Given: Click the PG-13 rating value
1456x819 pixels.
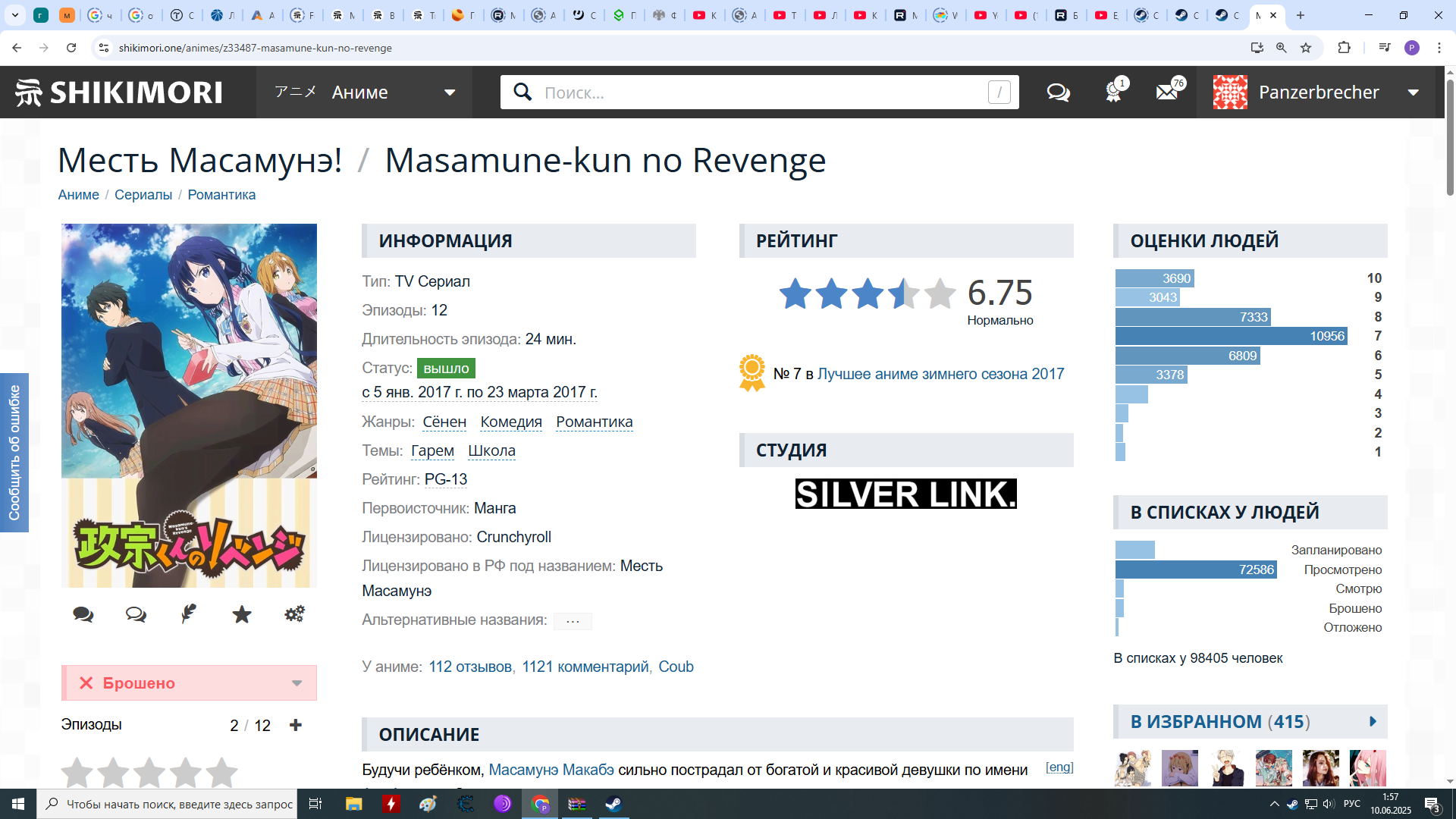Looking at the screenshot, I should pos(446,479).
